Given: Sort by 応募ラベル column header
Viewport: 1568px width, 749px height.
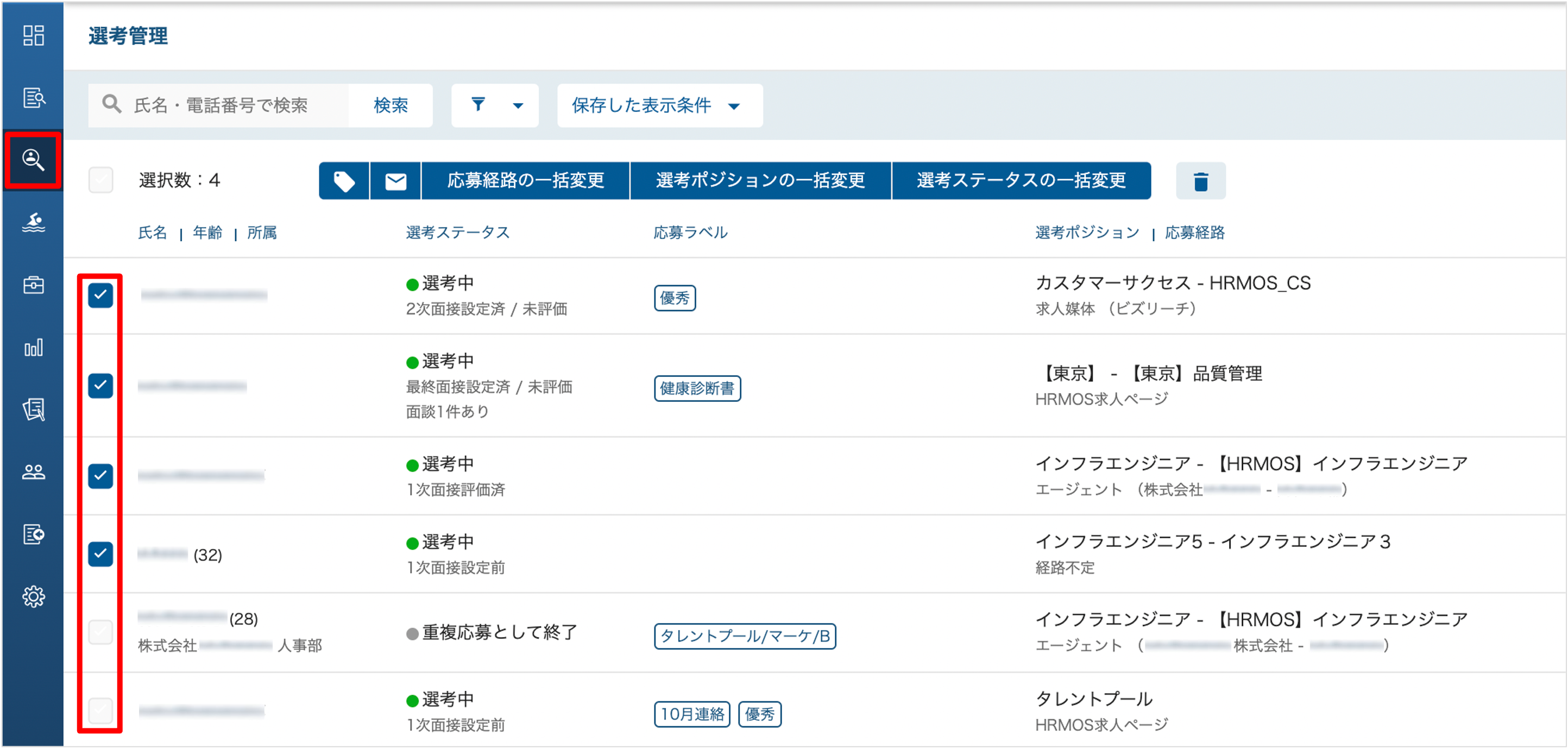Looking at the screenshot, I should 690,232.
